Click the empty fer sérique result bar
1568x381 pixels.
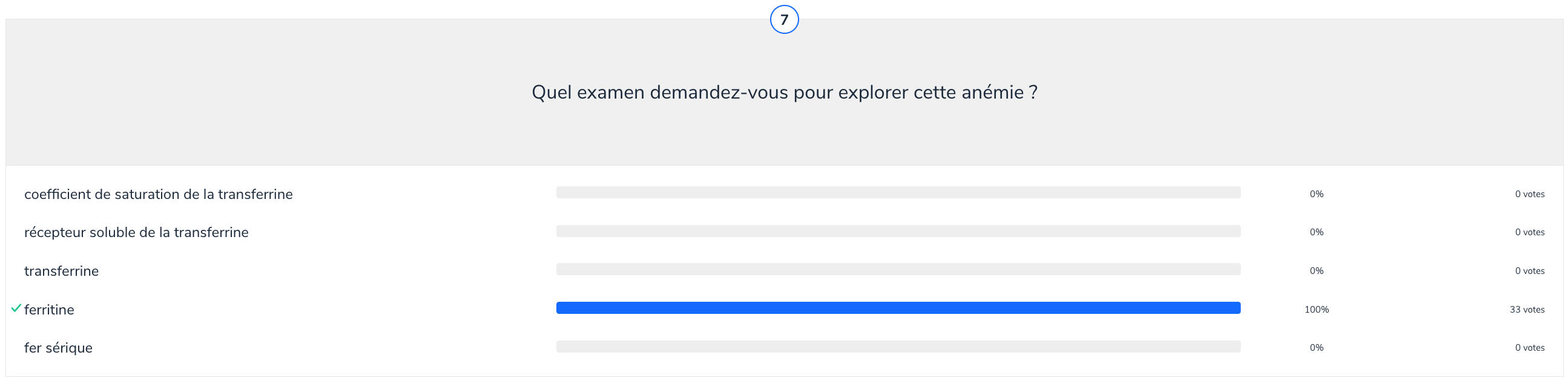898,347
